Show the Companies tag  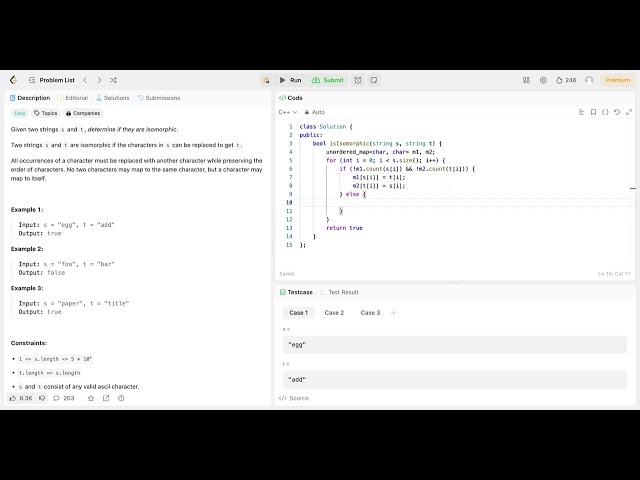(x=83, y=113)
